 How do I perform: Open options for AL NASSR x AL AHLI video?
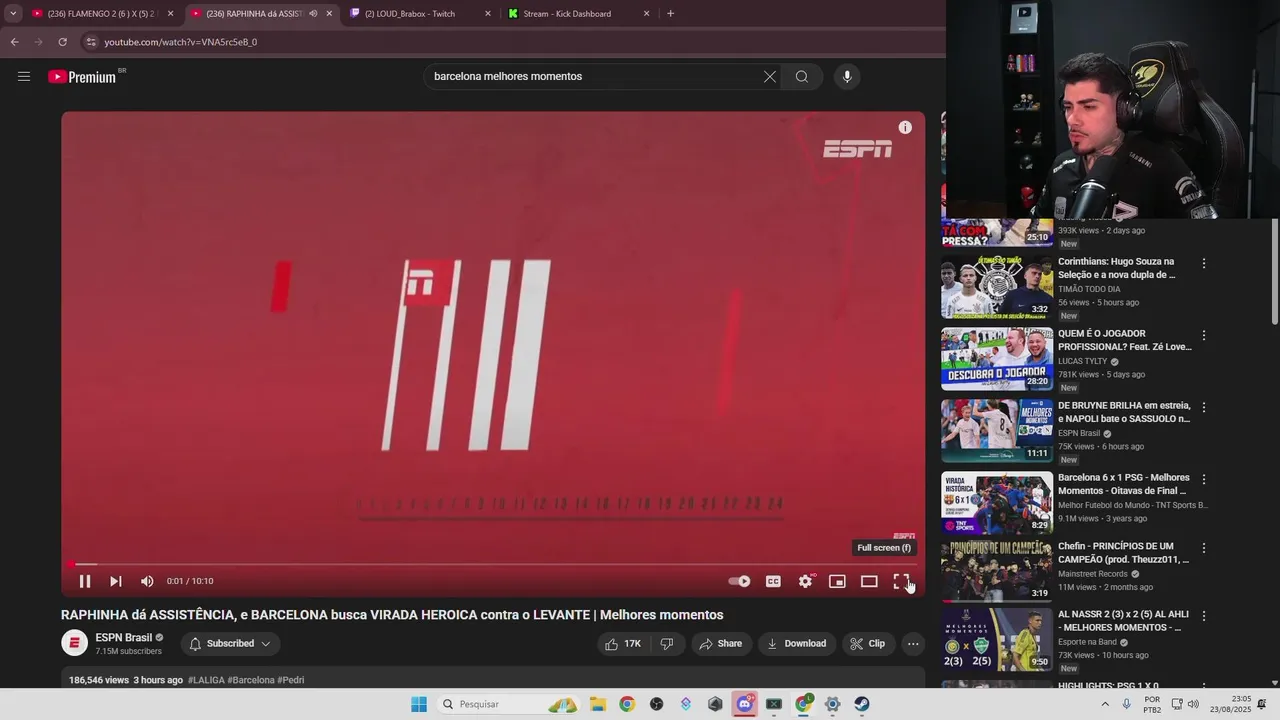click(1204, 616)
